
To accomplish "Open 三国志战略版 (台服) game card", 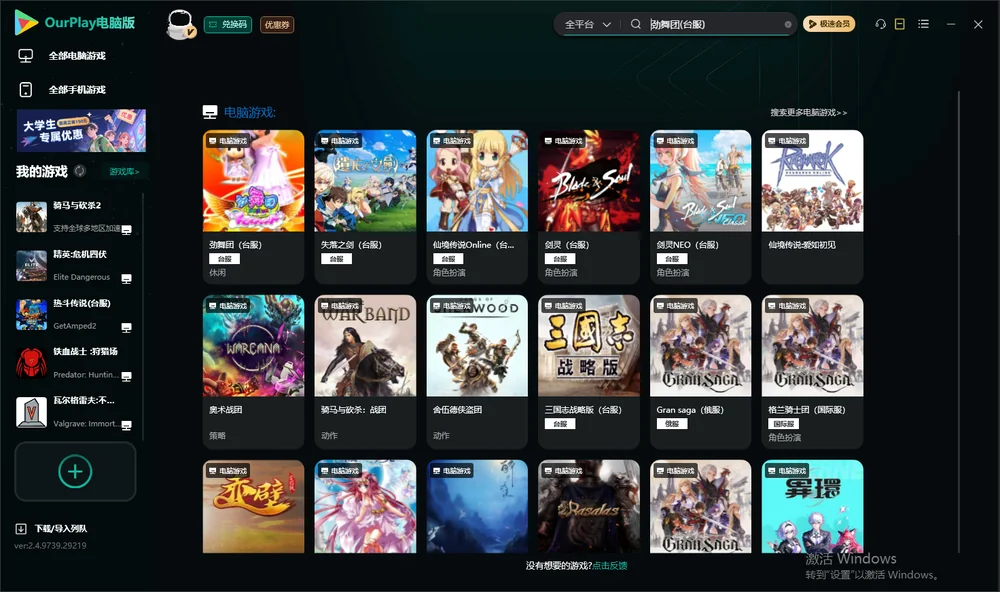I will [589, 371].
